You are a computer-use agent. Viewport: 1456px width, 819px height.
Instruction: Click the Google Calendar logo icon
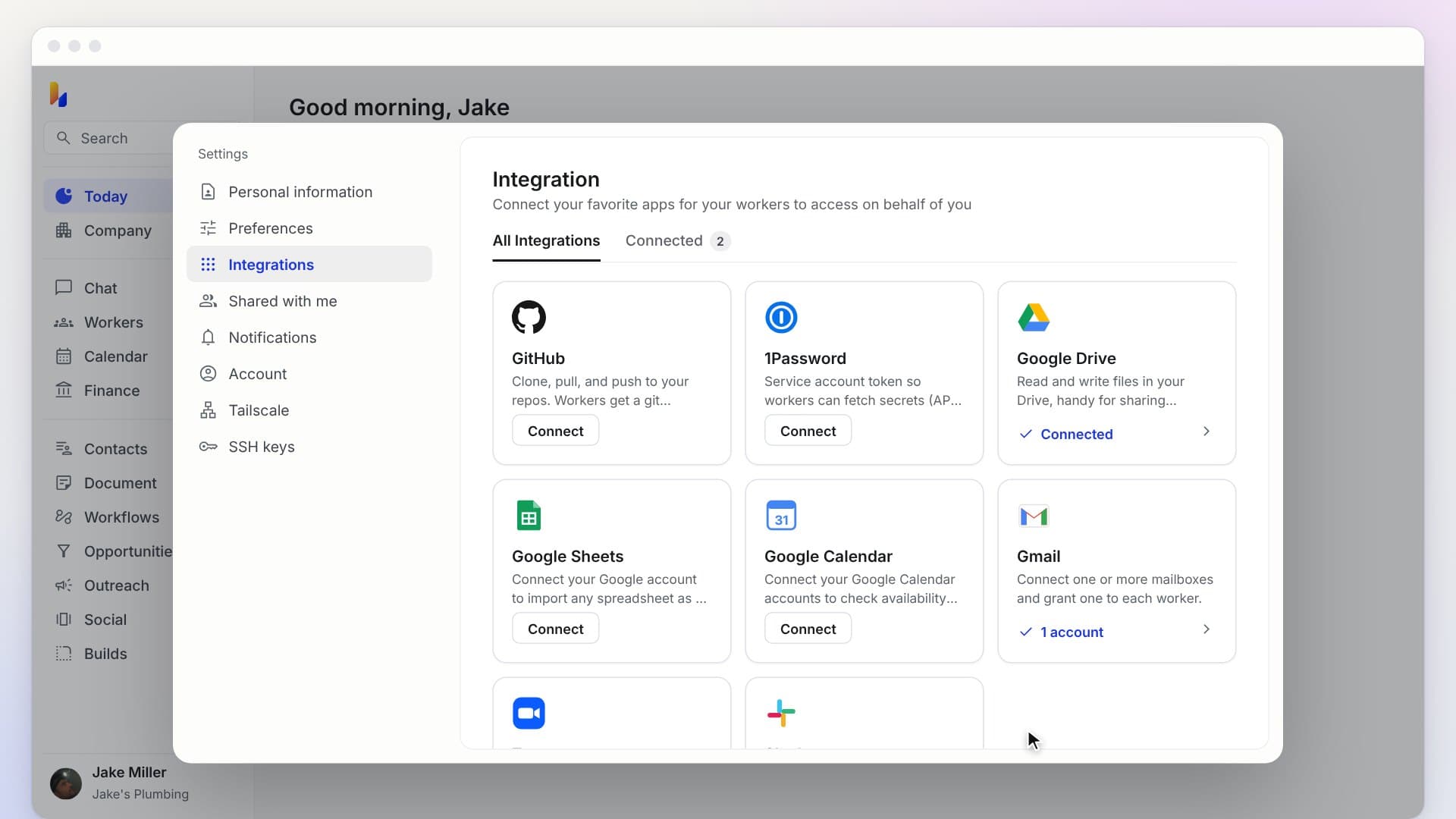(x=781, y=515)
